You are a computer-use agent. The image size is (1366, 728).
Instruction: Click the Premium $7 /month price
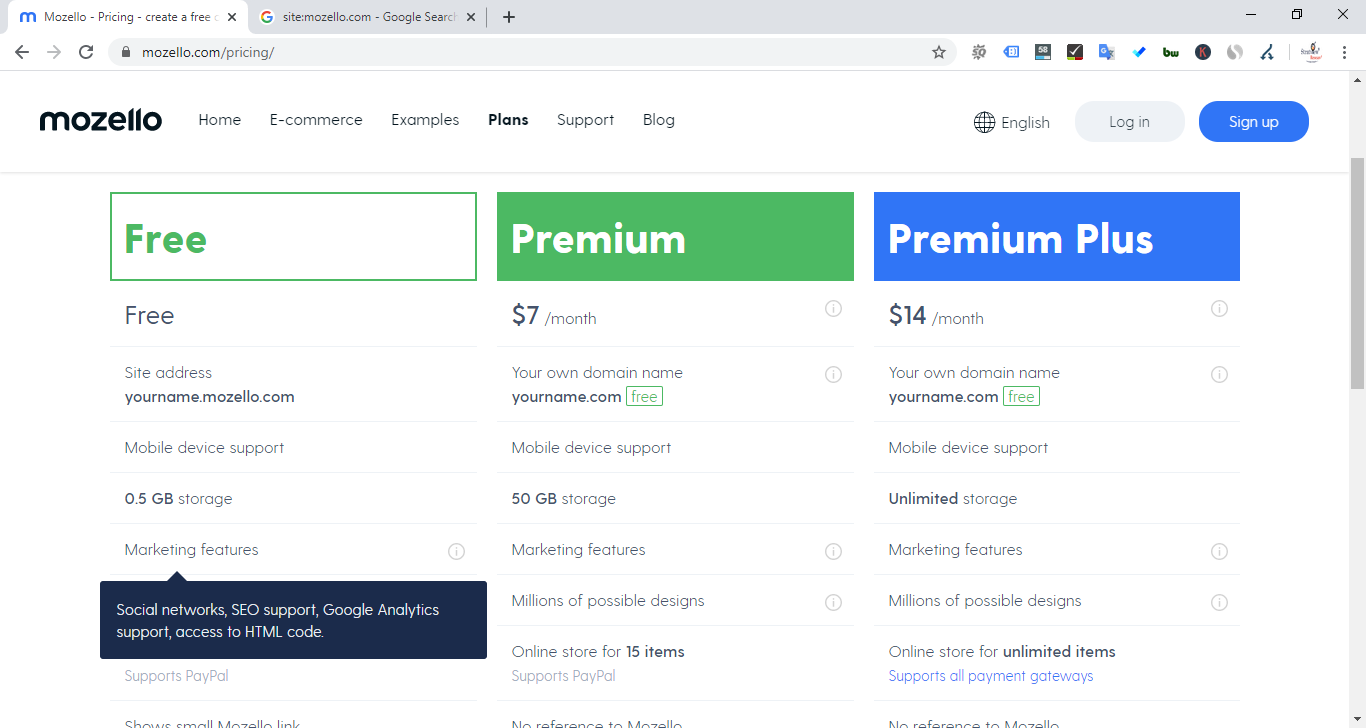[554, 316]
